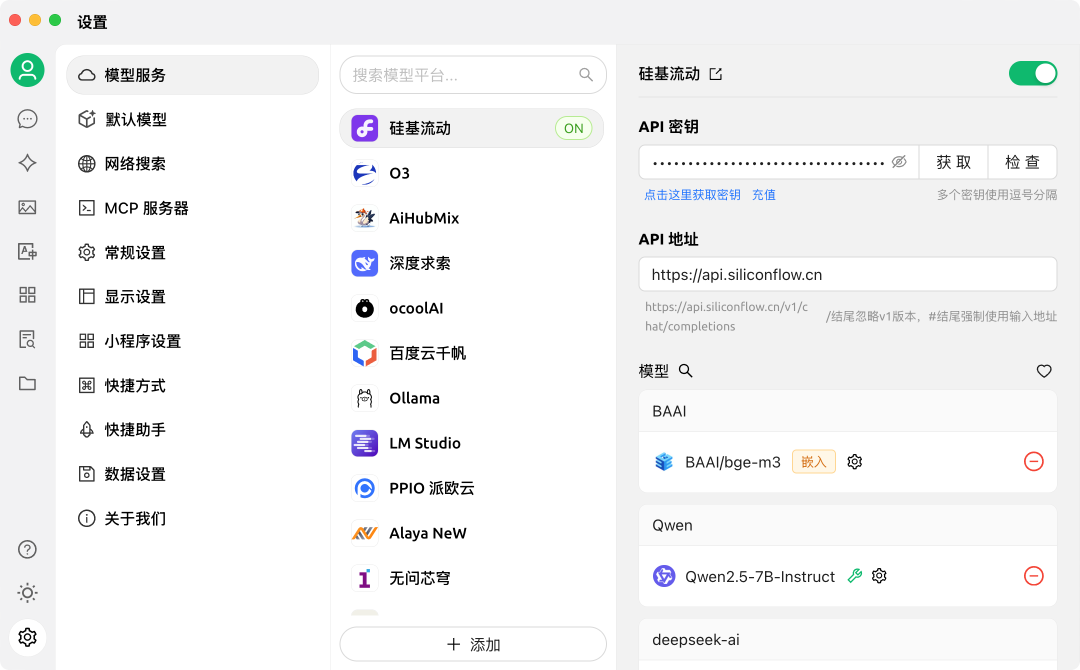1080x670 pixels.
Task: Open 小程序设置 settings section
Action: point(192,341)
